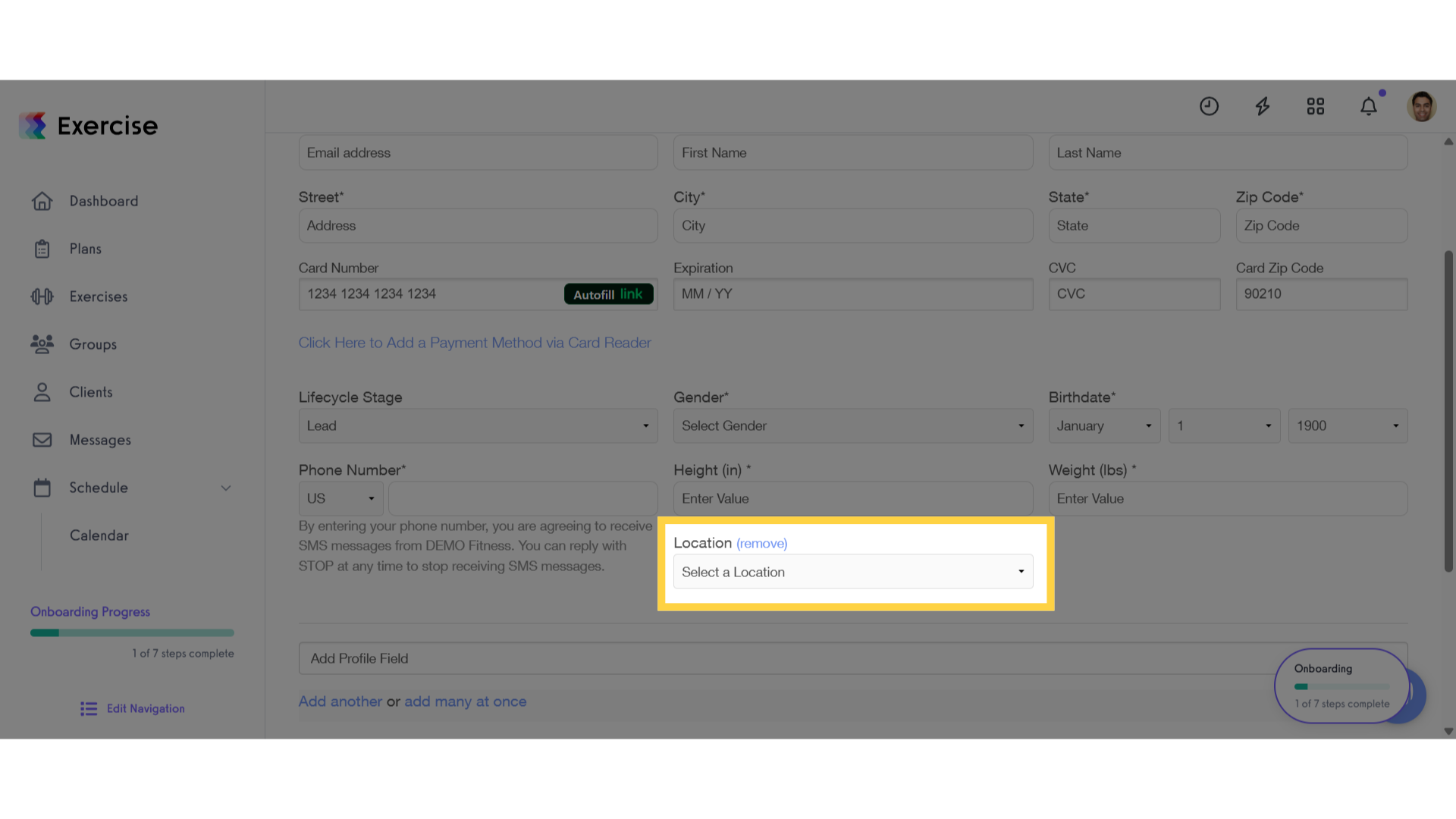This screenshot has width=1456, height=819.
Task: Click the Onboarding Progress bar in sidebar
Action: point(132,632)
